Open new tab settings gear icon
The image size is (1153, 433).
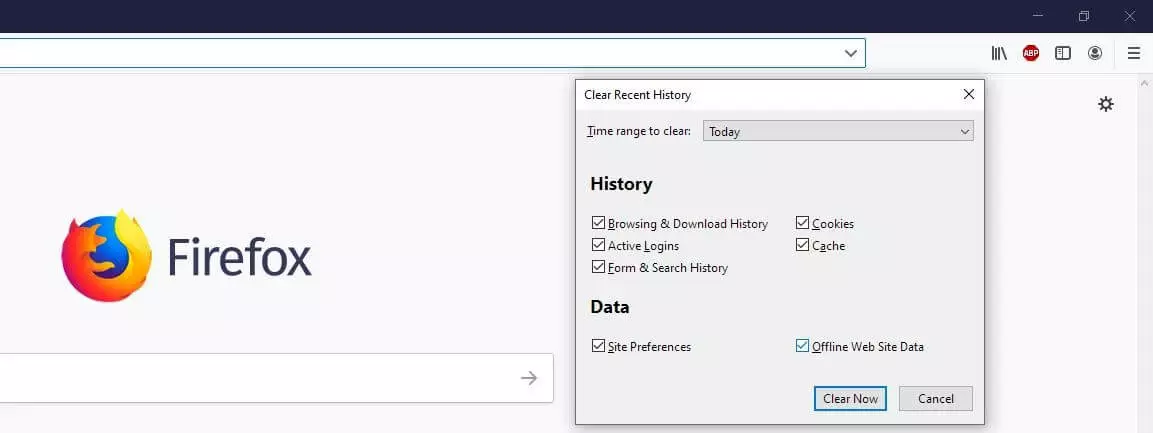(x=1106, y=104)
